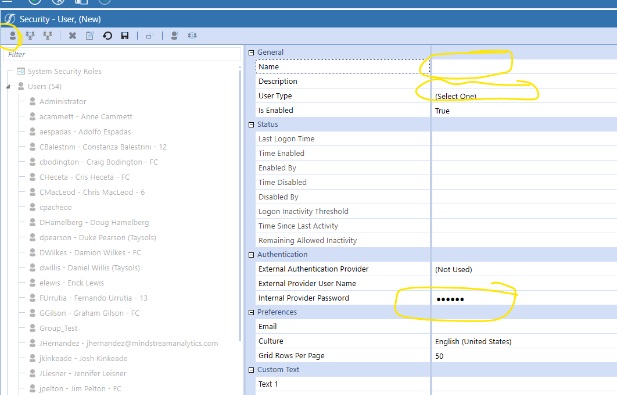The height and width of the screenshot is (395, 617).
Task: Open External Authentication Provider (Not Used) dropdown
Action: point(524,269)
